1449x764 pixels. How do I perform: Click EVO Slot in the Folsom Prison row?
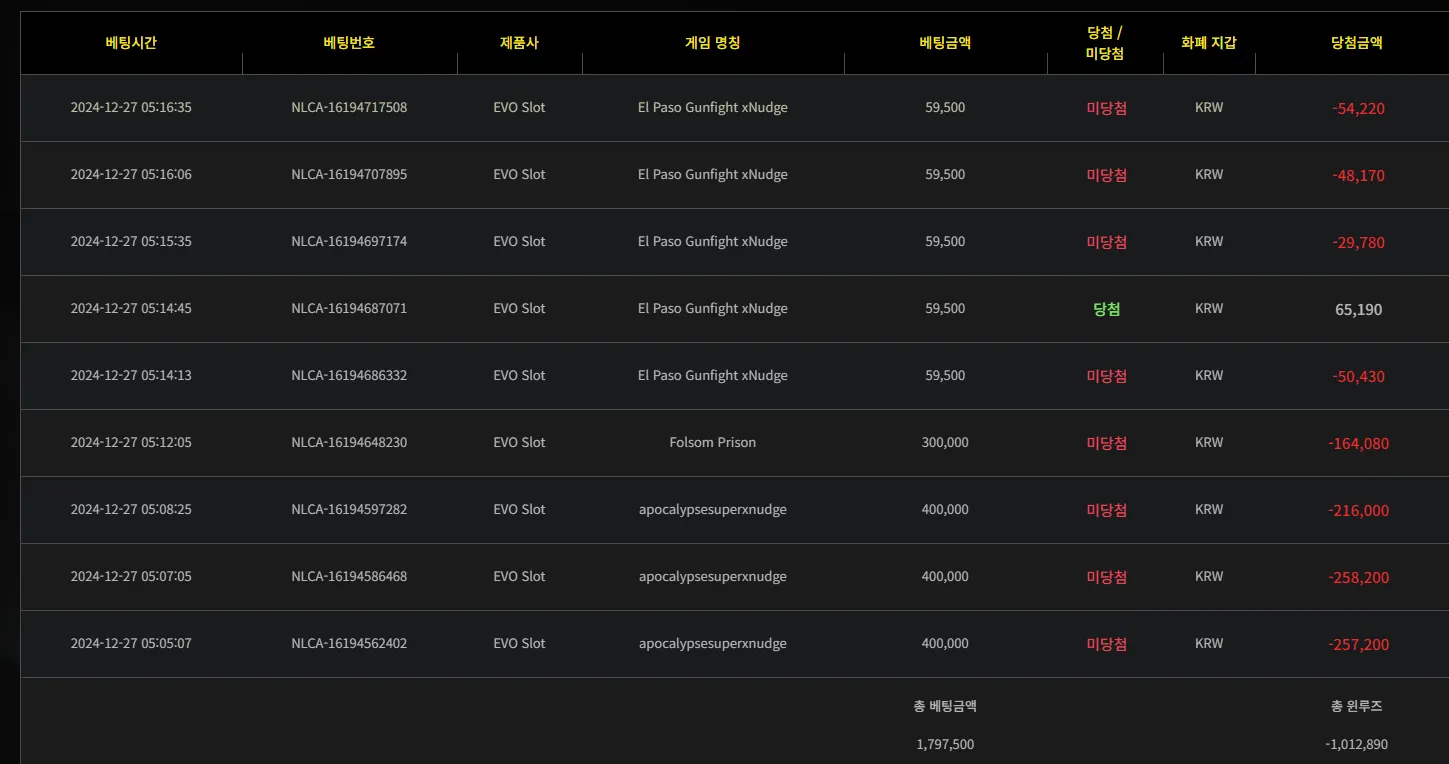pos(519,443)
